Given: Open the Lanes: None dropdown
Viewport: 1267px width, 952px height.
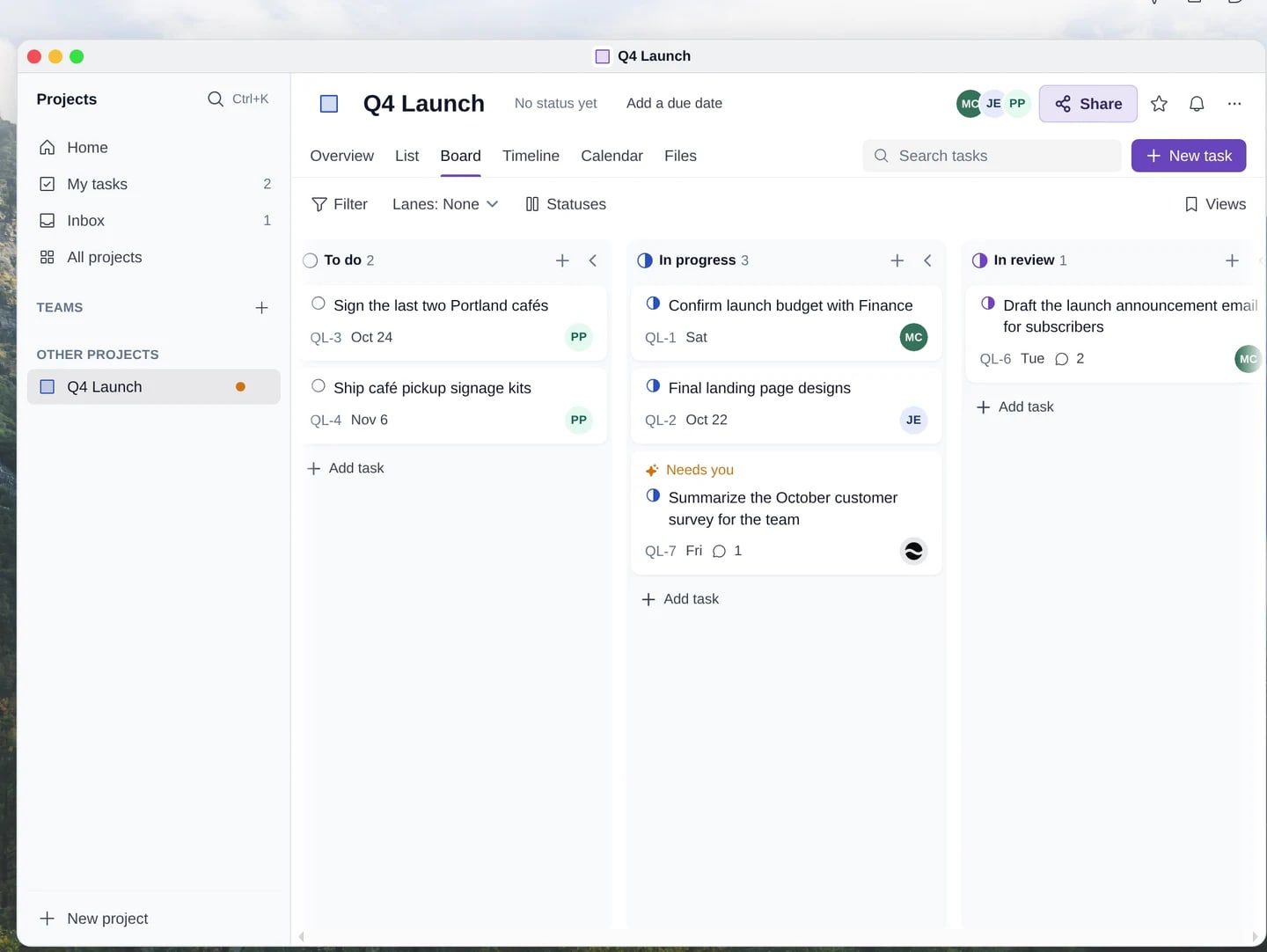Looking at the screenshot, I should tap(445, 204).
